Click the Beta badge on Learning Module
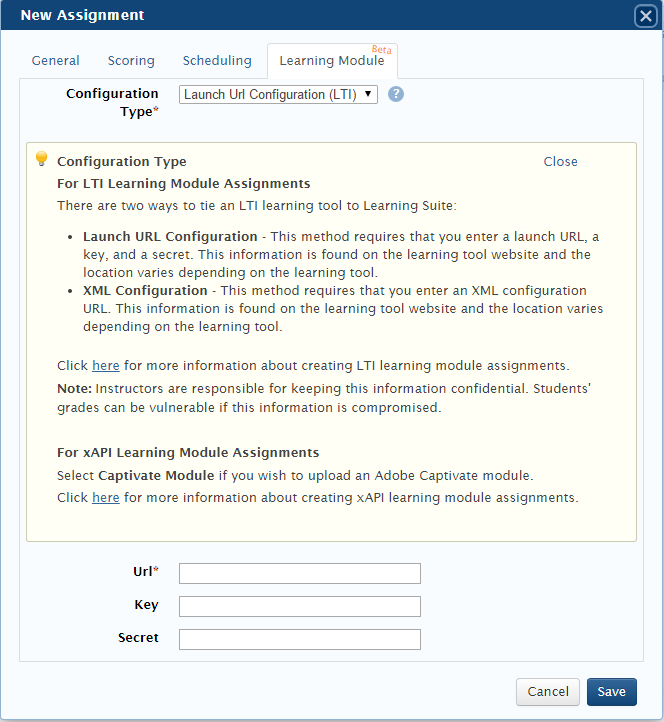This screenshot has height=722, width=664. pos(381,49)
